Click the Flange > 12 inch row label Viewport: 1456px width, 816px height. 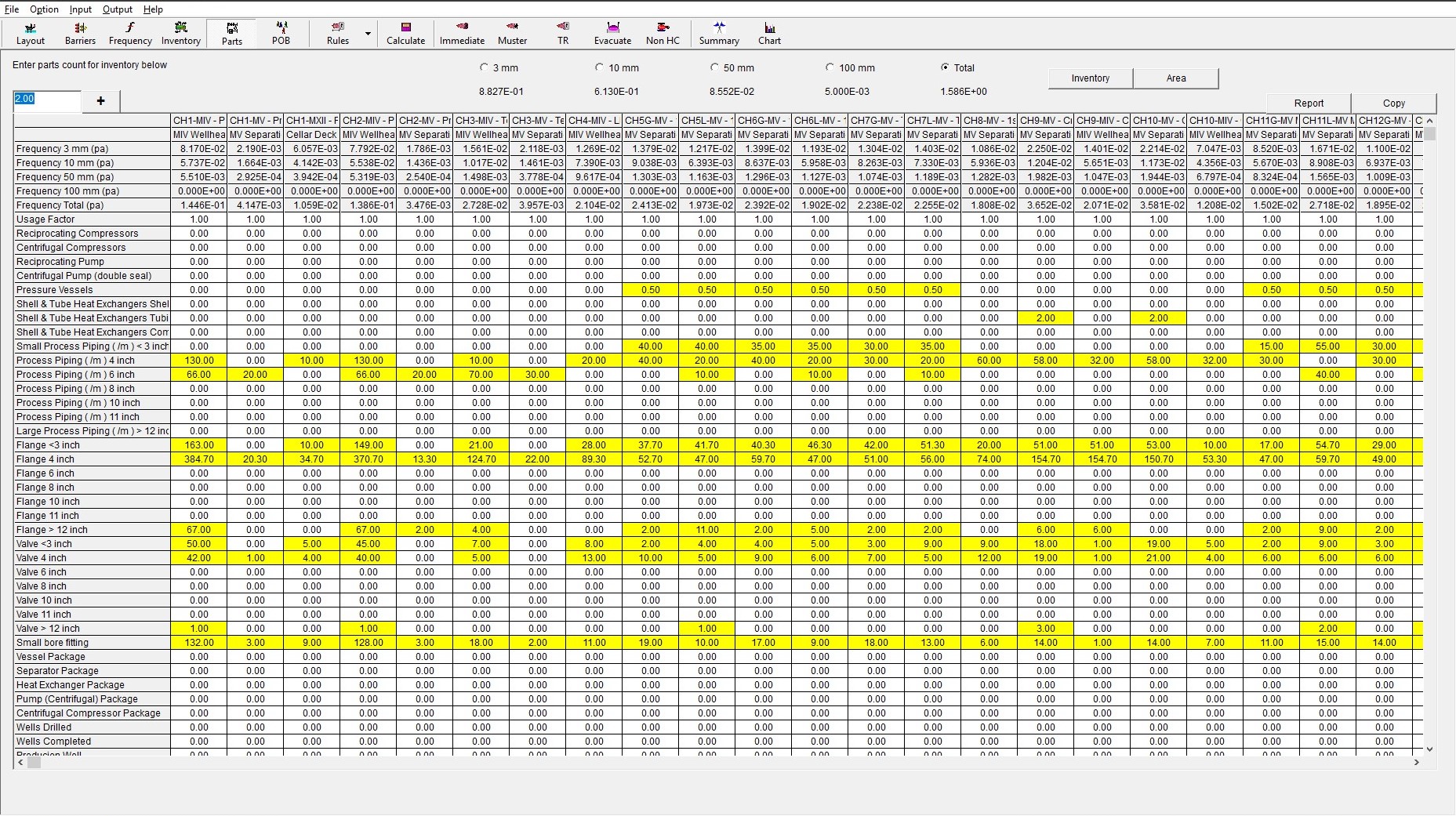[93, 530]
